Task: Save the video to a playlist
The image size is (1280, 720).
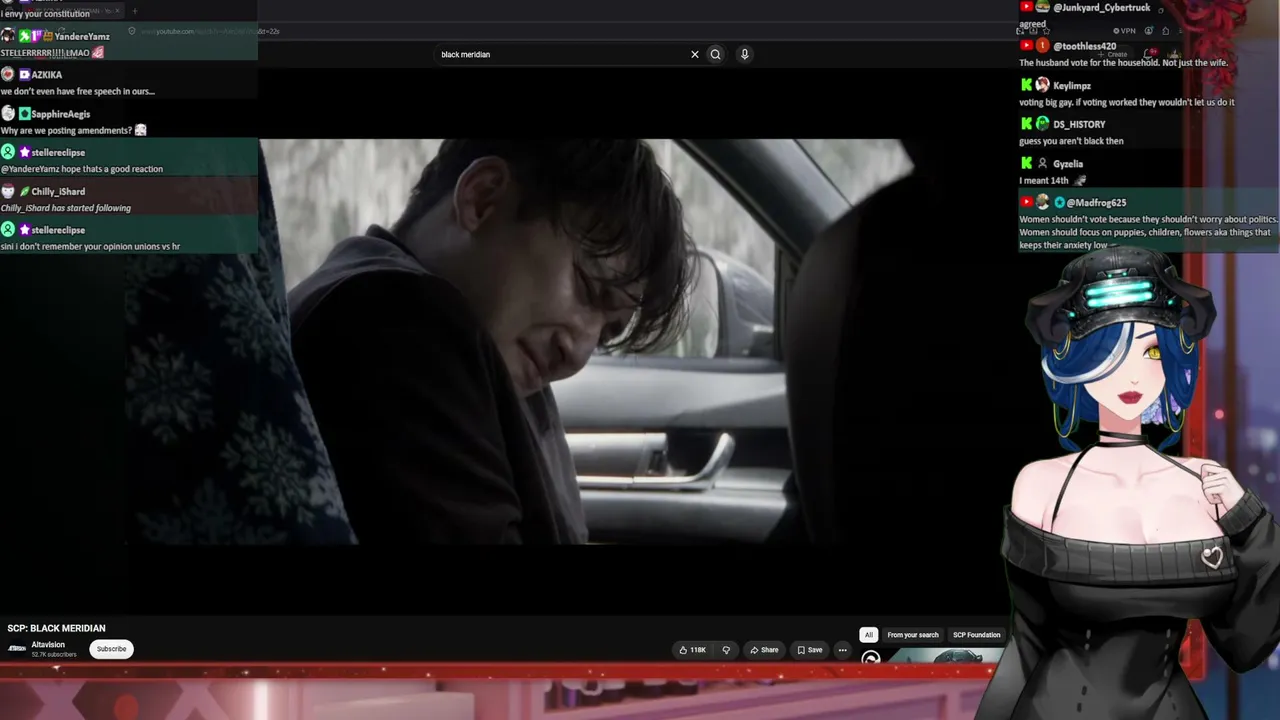Action: click(x=810, y=650)
